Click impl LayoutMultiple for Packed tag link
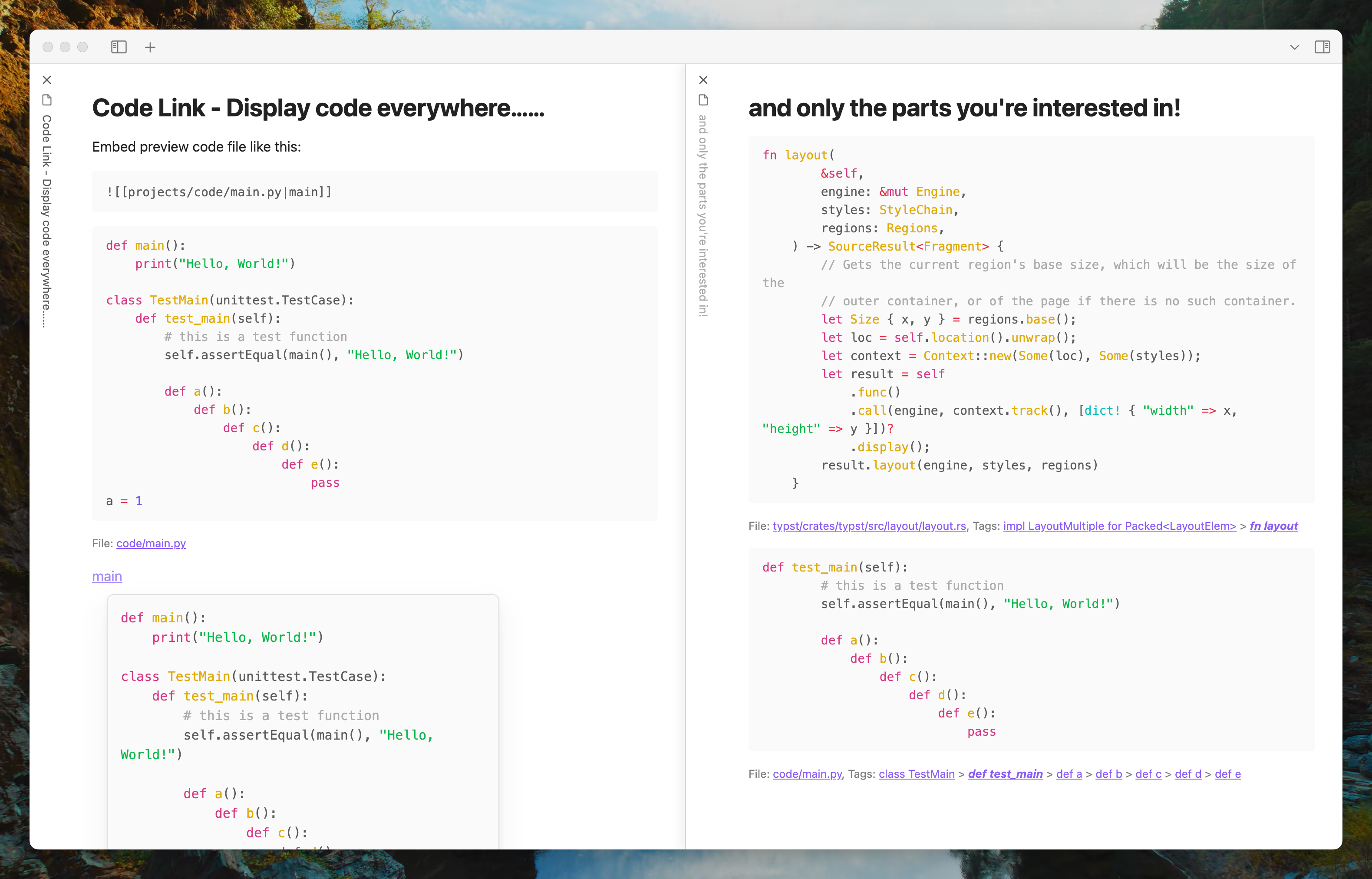1372x879 pixels. click(1119, 526)
